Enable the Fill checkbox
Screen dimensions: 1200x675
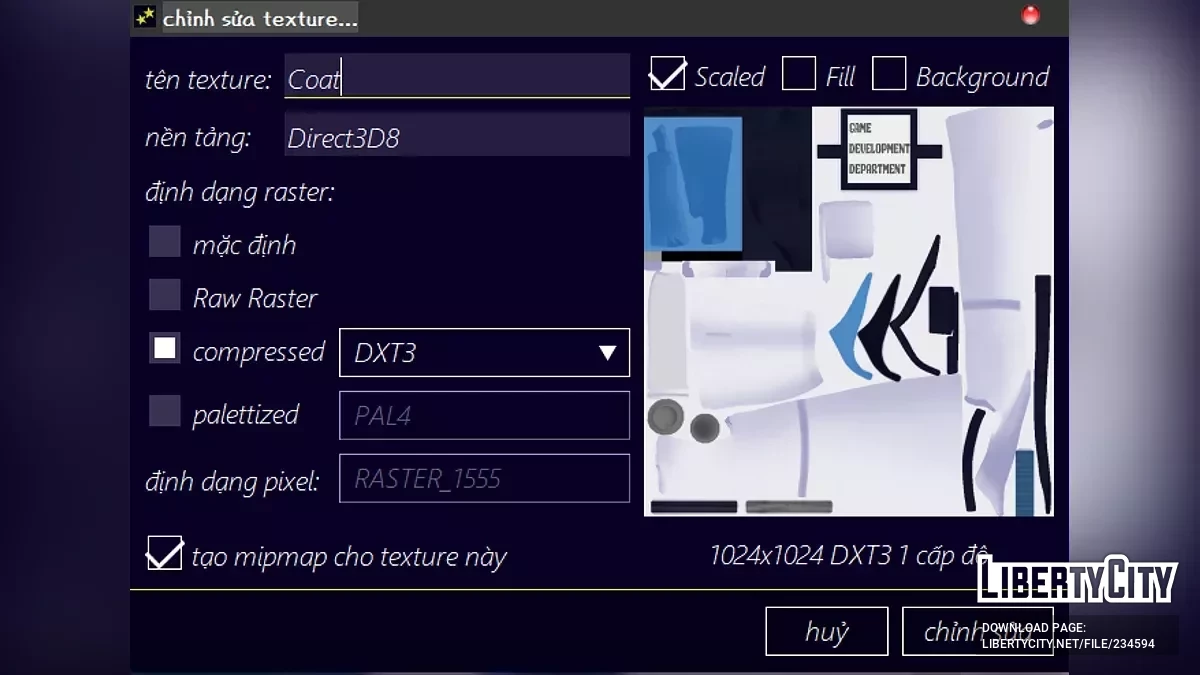[x=798, y=74]
